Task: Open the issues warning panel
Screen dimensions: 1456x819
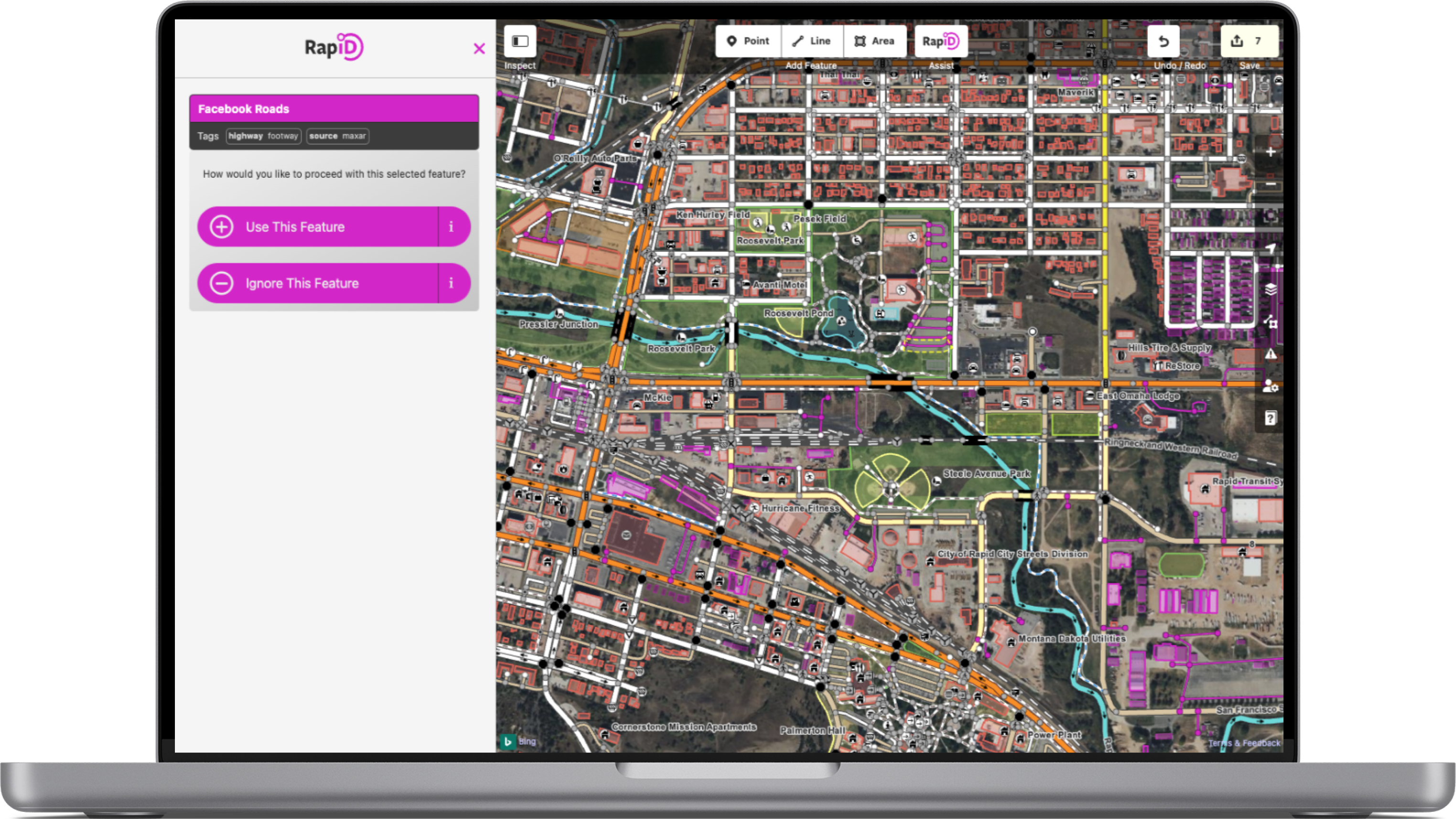Action: 1270,354
